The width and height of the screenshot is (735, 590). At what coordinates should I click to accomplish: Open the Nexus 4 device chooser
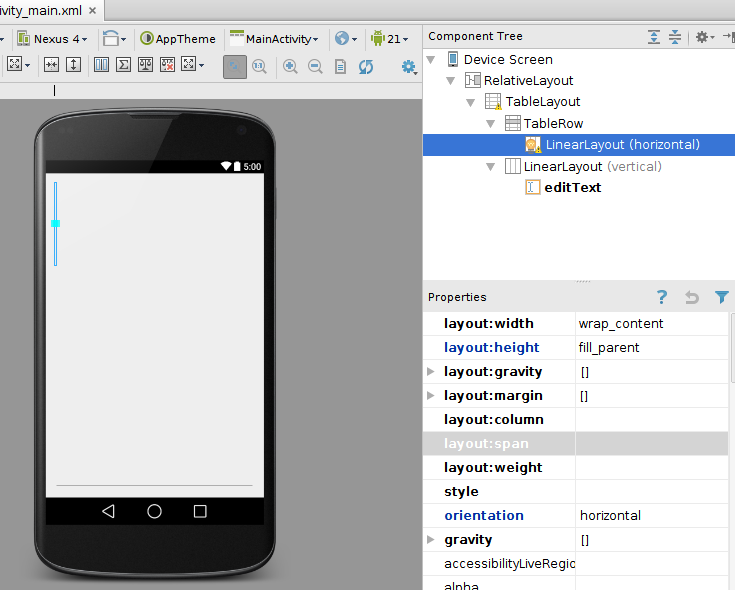pos(52,39)
